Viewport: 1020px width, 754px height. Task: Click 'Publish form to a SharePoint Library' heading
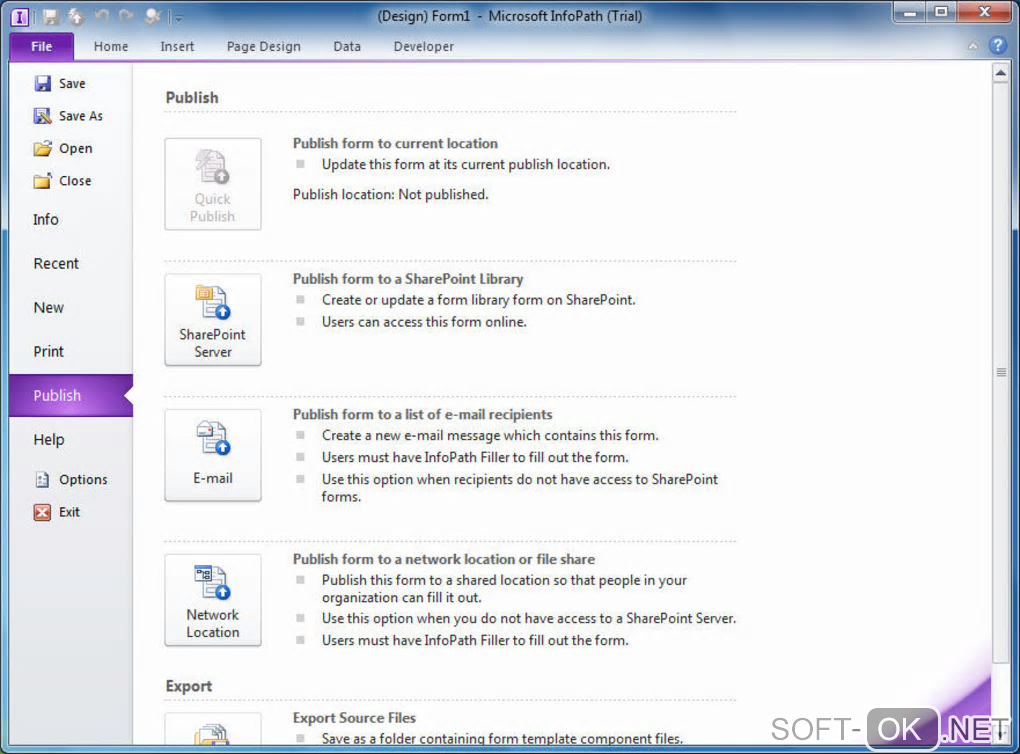pos(408,278)
